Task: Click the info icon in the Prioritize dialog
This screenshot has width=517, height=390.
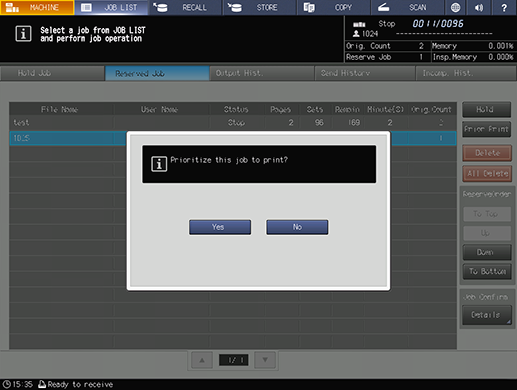Action: 159,164
